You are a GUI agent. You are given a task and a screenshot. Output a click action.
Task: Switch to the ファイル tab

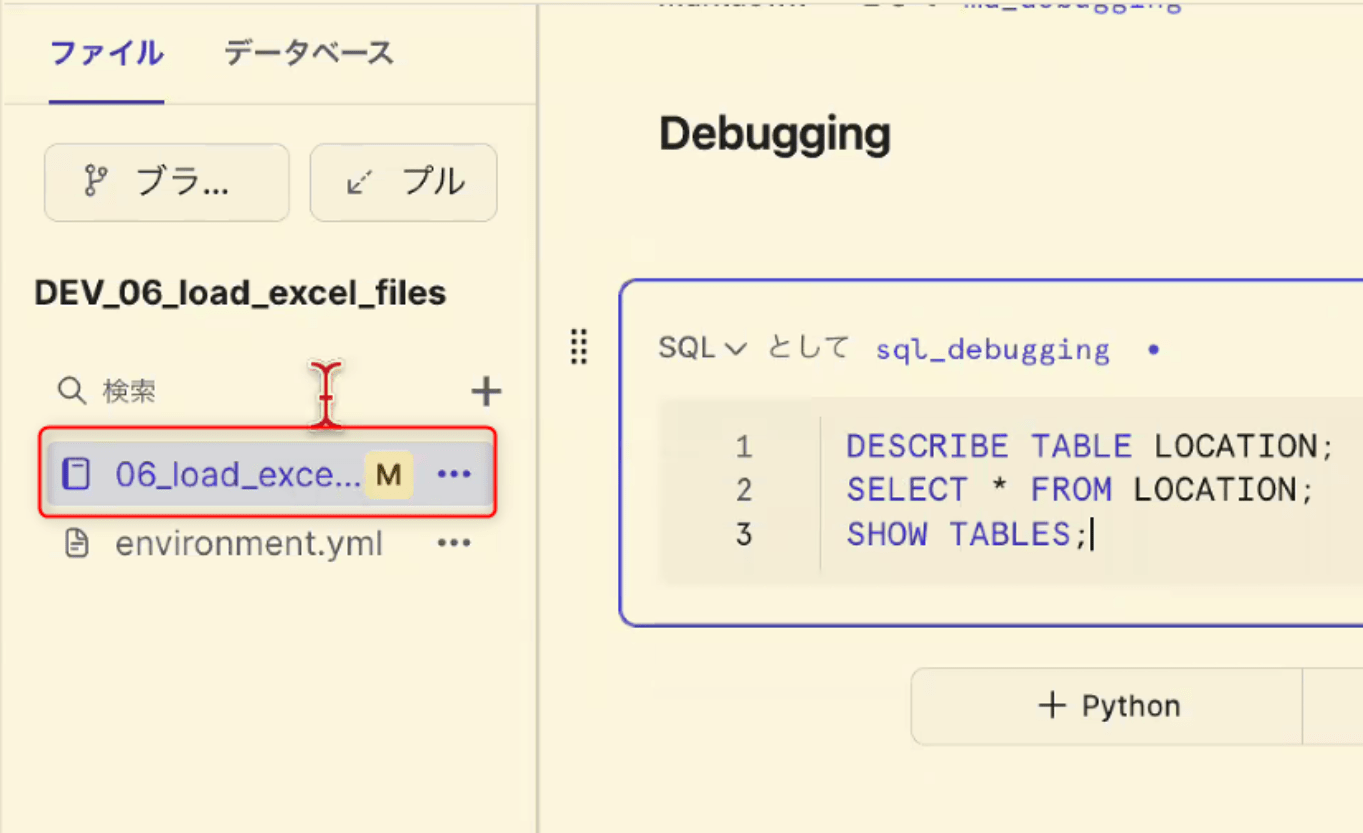(x=106, y=53)
